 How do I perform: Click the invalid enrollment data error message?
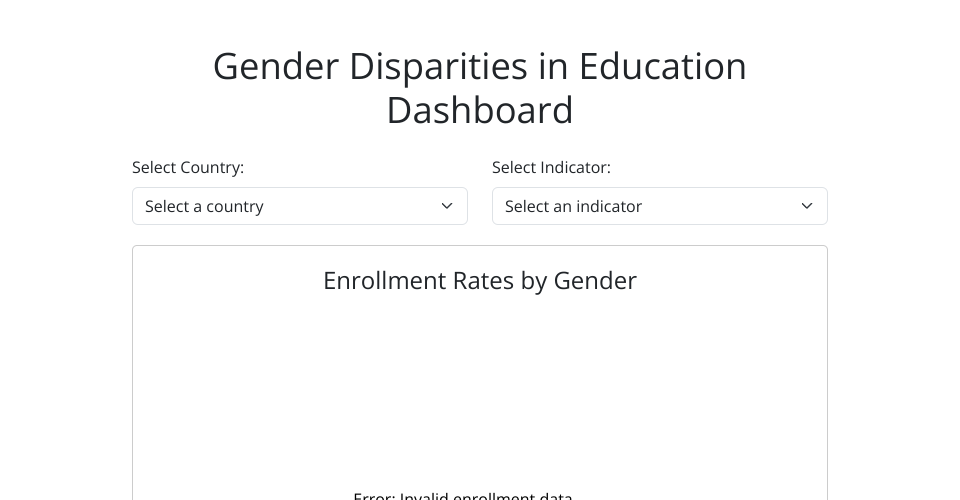pyautogui.click(x=463, y=495)
